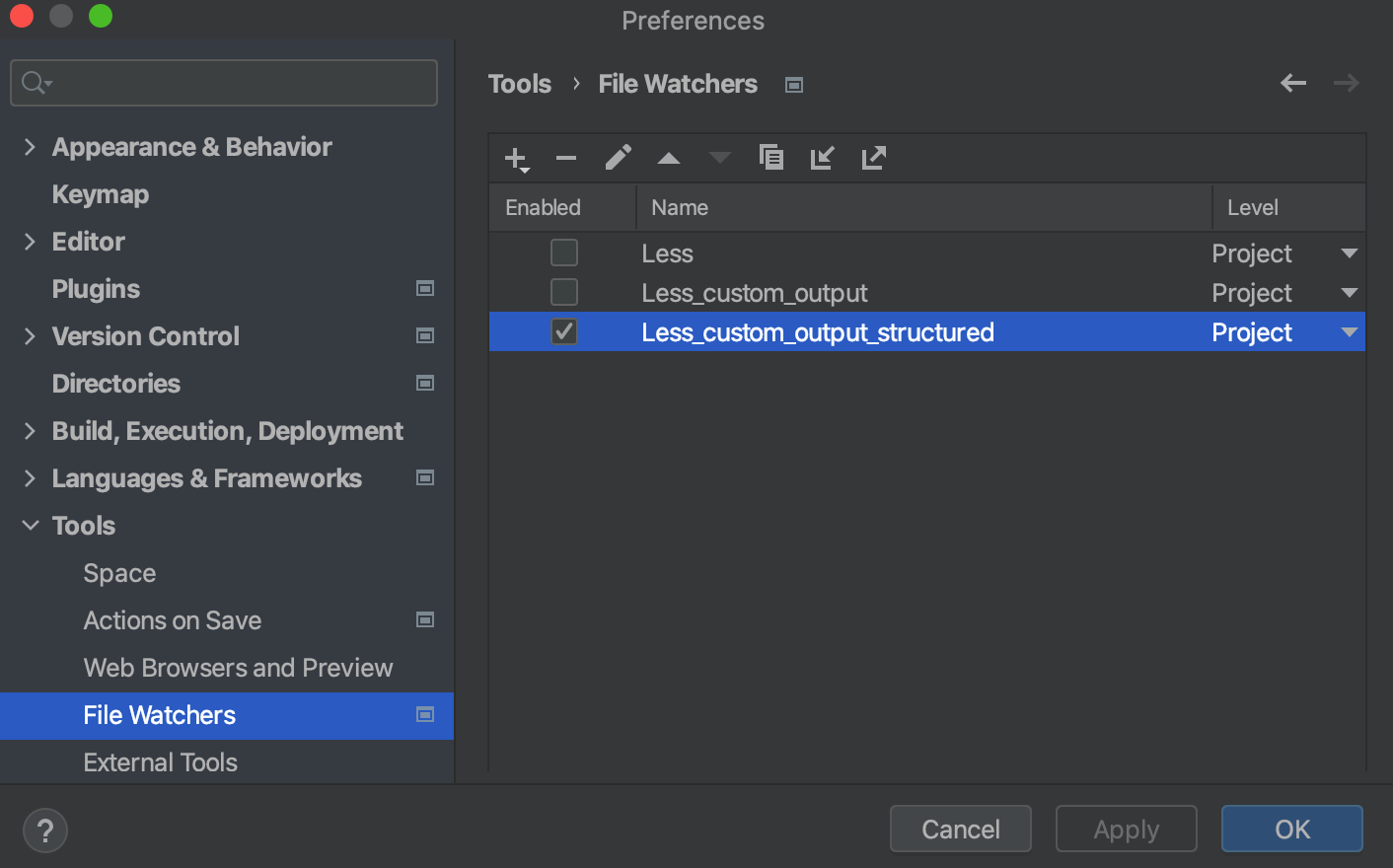The width and height of the screenshot is (1393, 868).
Task: Move the selected watcher up with the up-arrow icon
Action: coord(668,158)
